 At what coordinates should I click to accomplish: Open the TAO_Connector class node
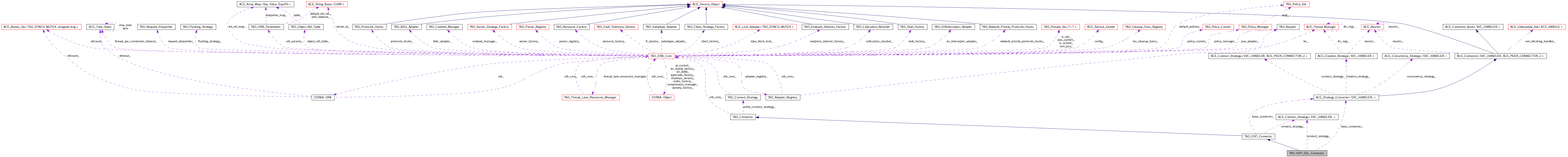[x=743, y=117]
